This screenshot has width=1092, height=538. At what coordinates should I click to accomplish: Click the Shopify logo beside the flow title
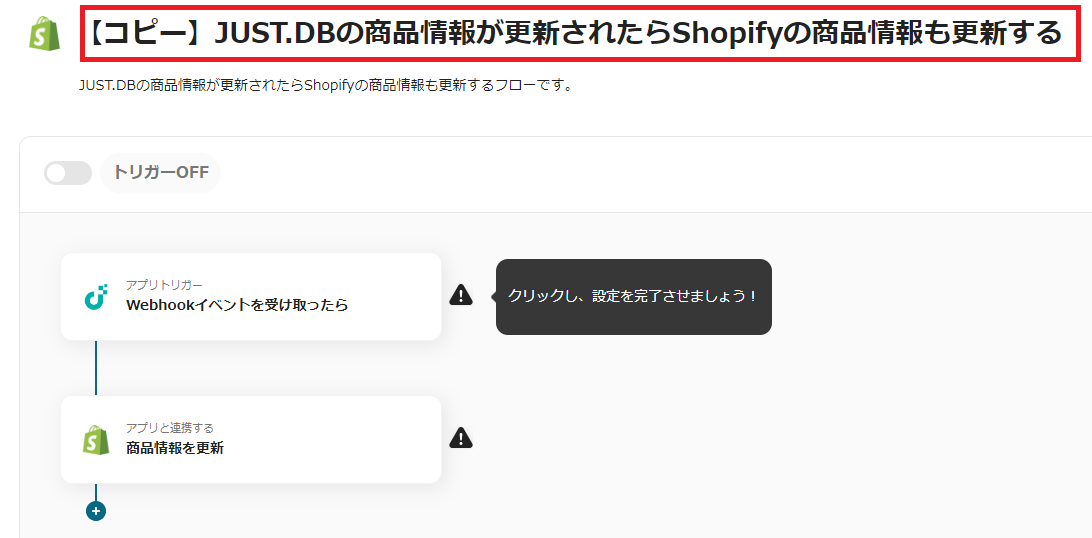click(45, 33)
